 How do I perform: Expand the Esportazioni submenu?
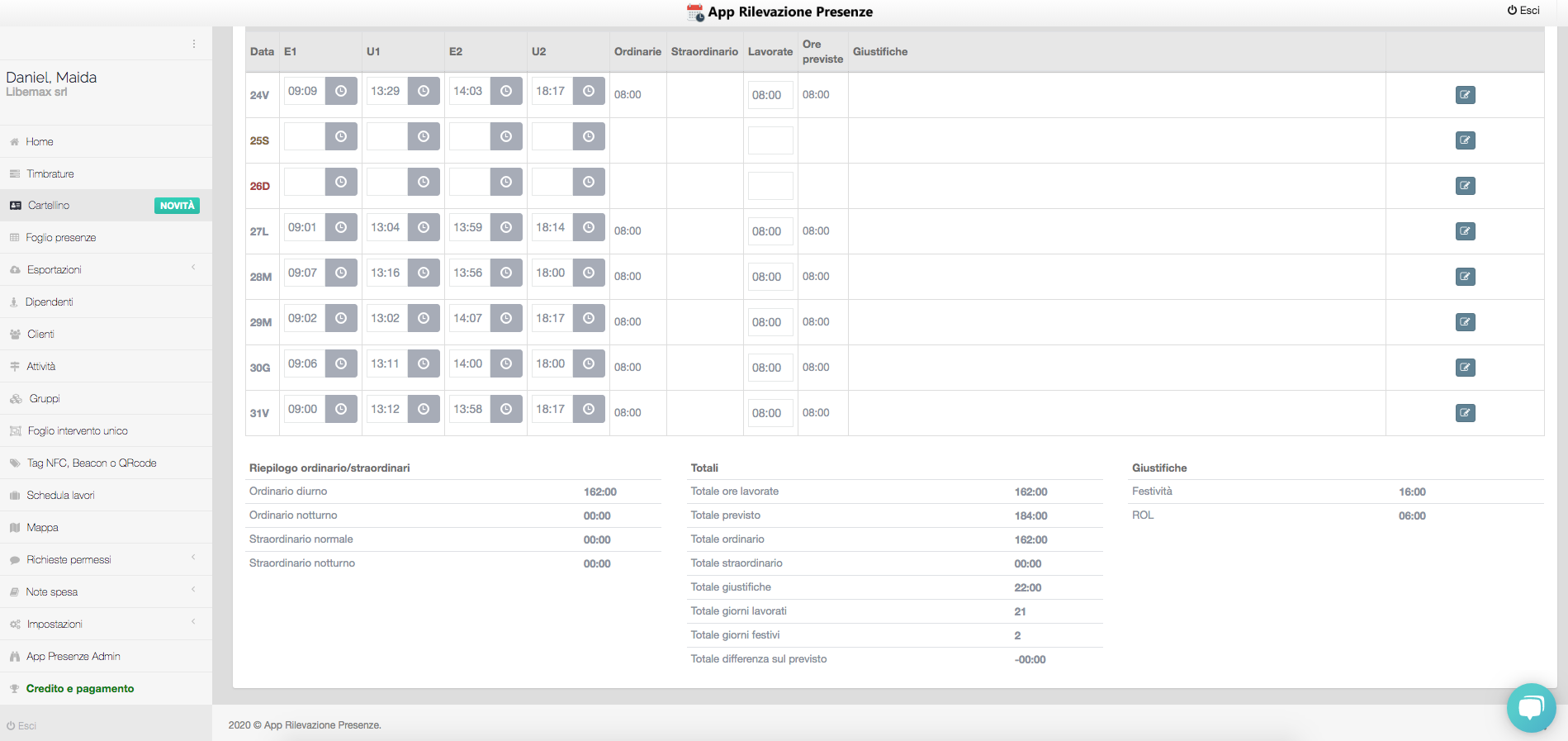[106, 269]
